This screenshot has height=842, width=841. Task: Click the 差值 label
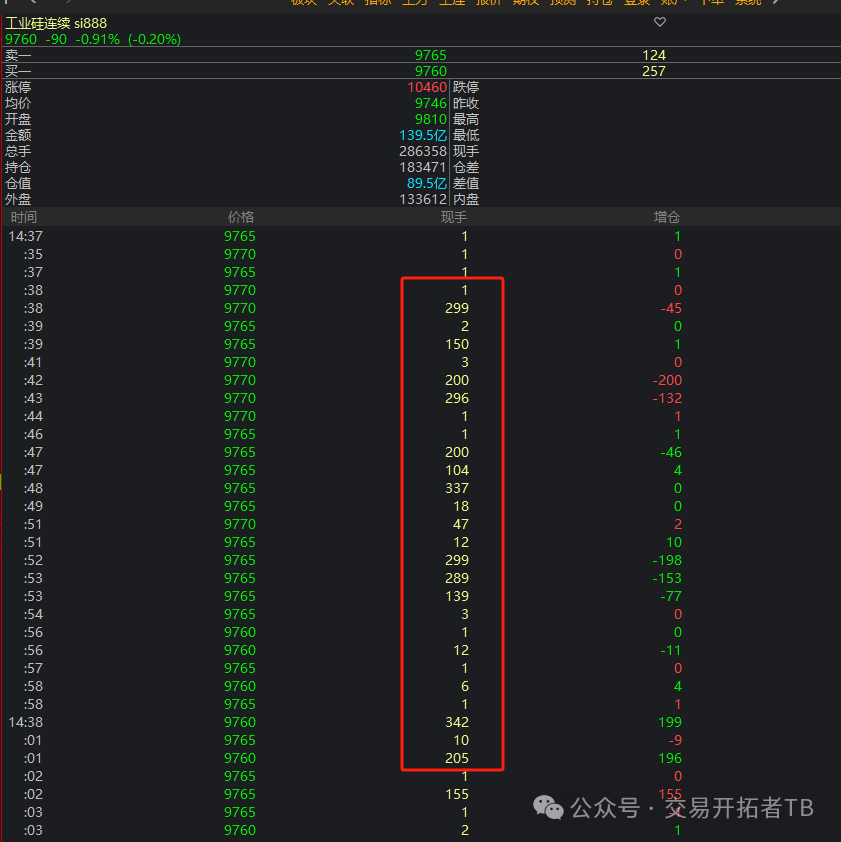[x=466, y=184]
